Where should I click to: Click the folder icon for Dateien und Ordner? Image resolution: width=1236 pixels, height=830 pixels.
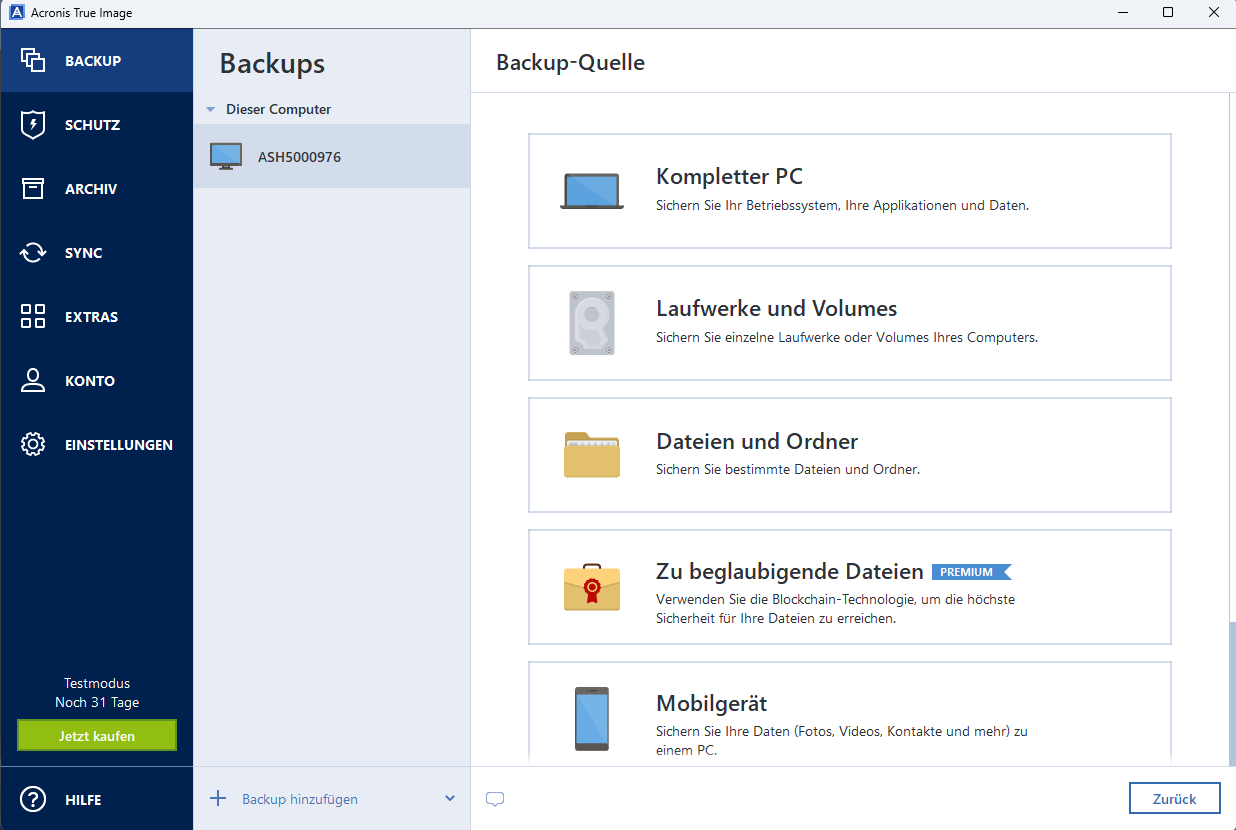click(591, 455)
